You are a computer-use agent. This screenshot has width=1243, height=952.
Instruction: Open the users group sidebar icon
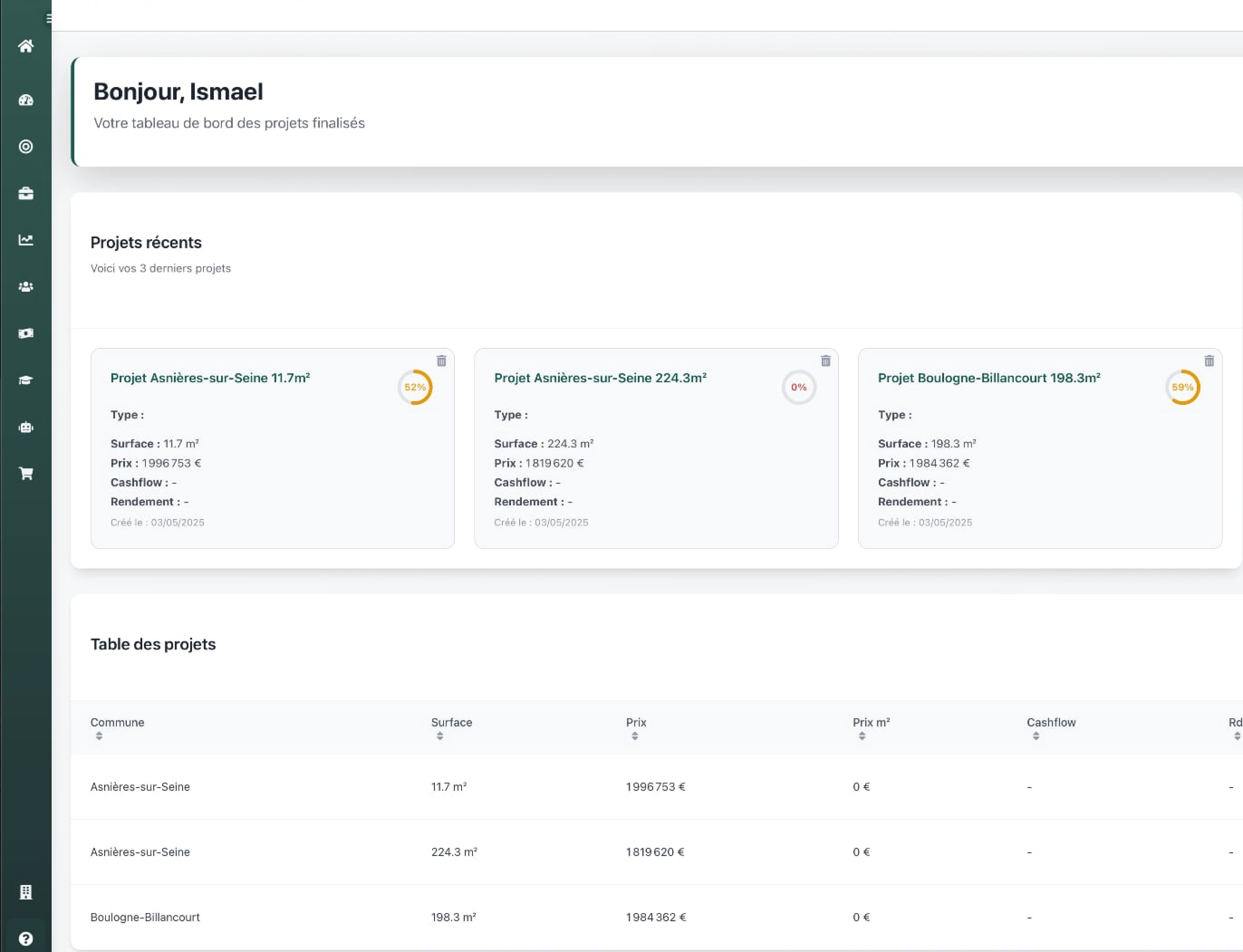pyautogui.click(x=25, y=287)
